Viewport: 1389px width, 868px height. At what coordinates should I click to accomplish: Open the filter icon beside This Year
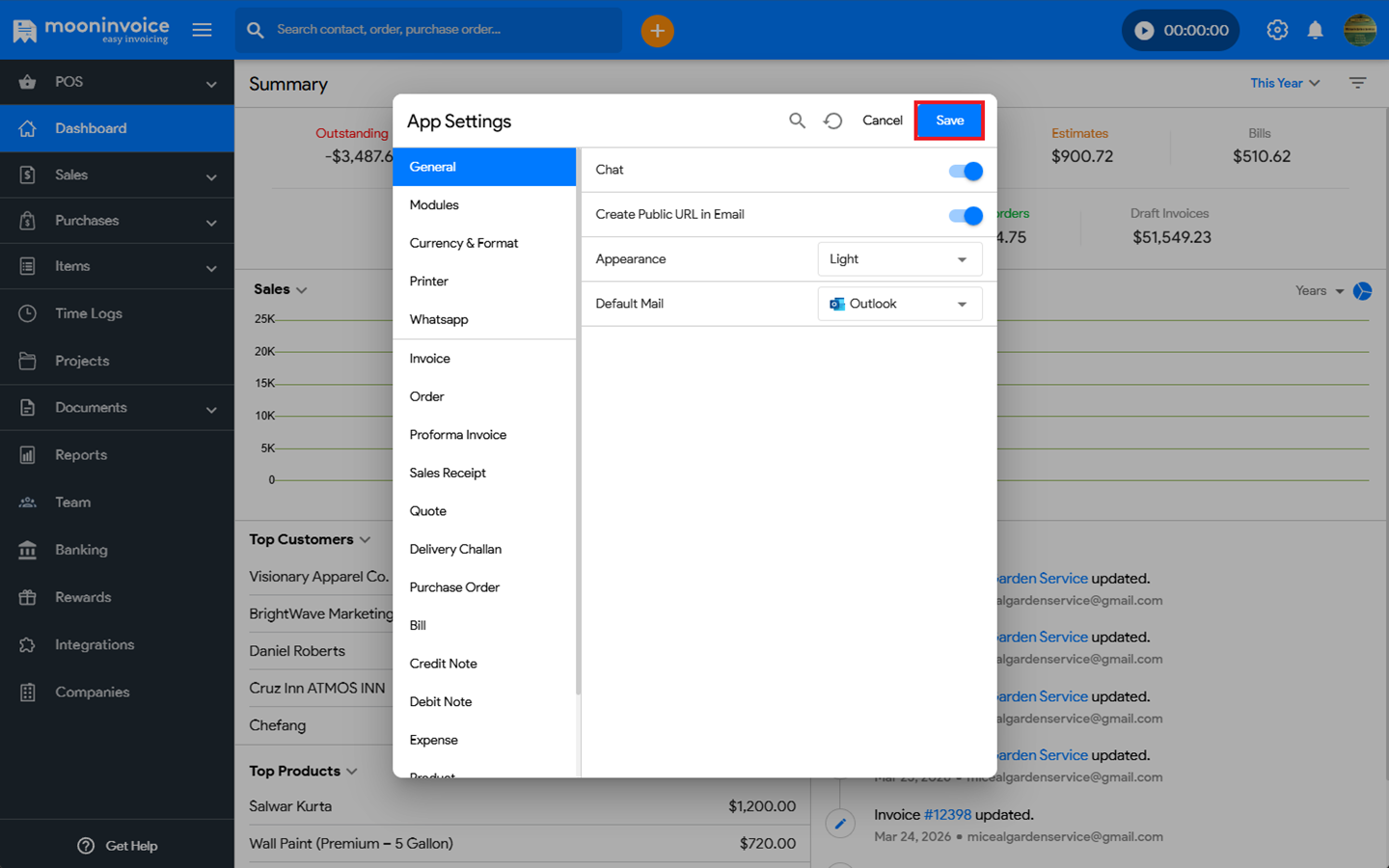click(1357, 83)
